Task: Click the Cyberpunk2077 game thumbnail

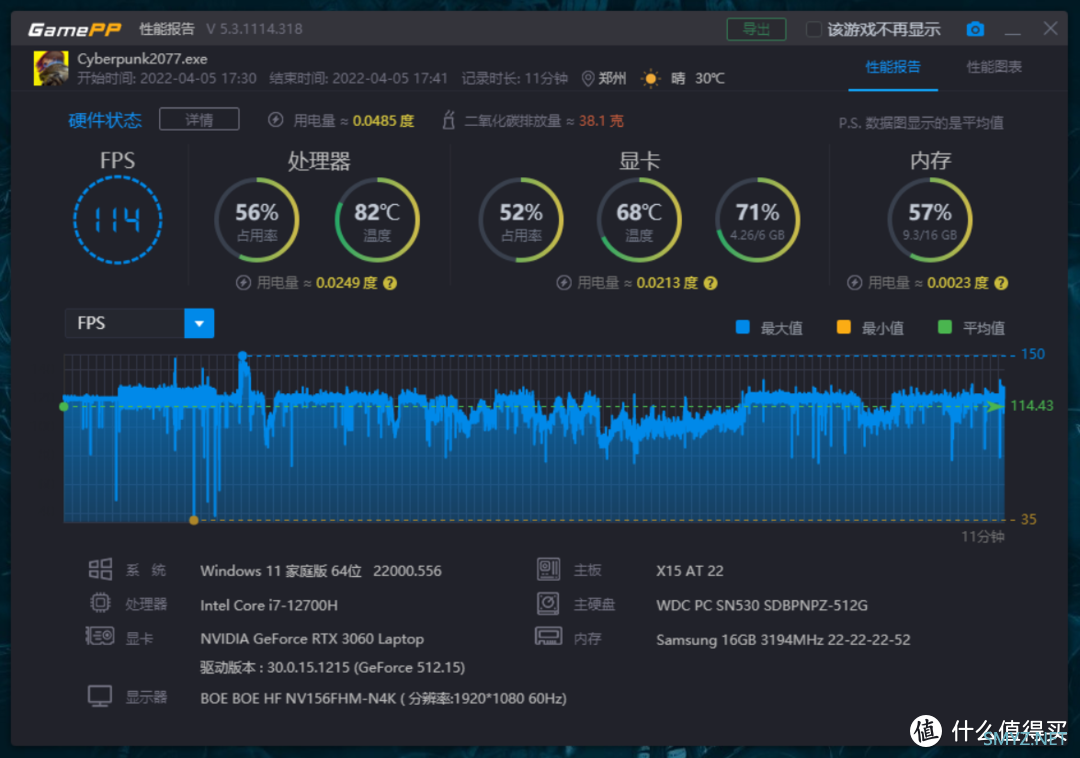Action: [x=51, y=68]
